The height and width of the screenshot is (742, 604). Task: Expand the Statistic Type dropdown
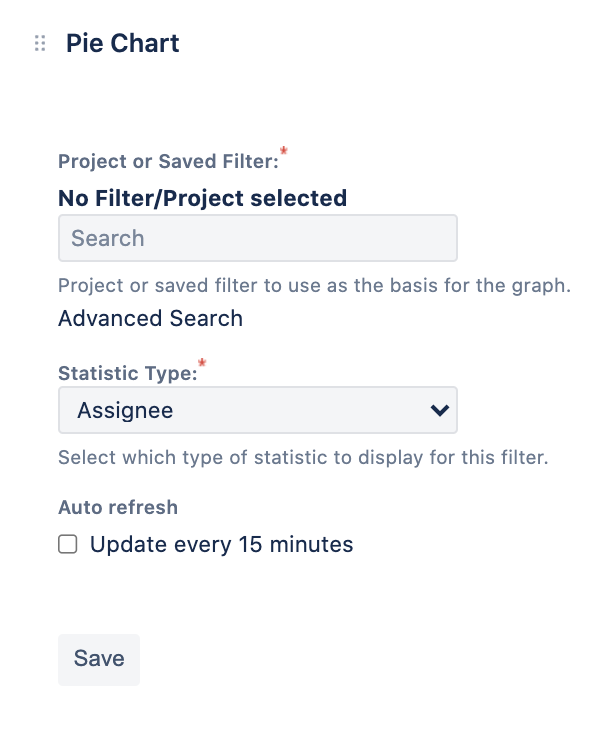coord(258,410)
